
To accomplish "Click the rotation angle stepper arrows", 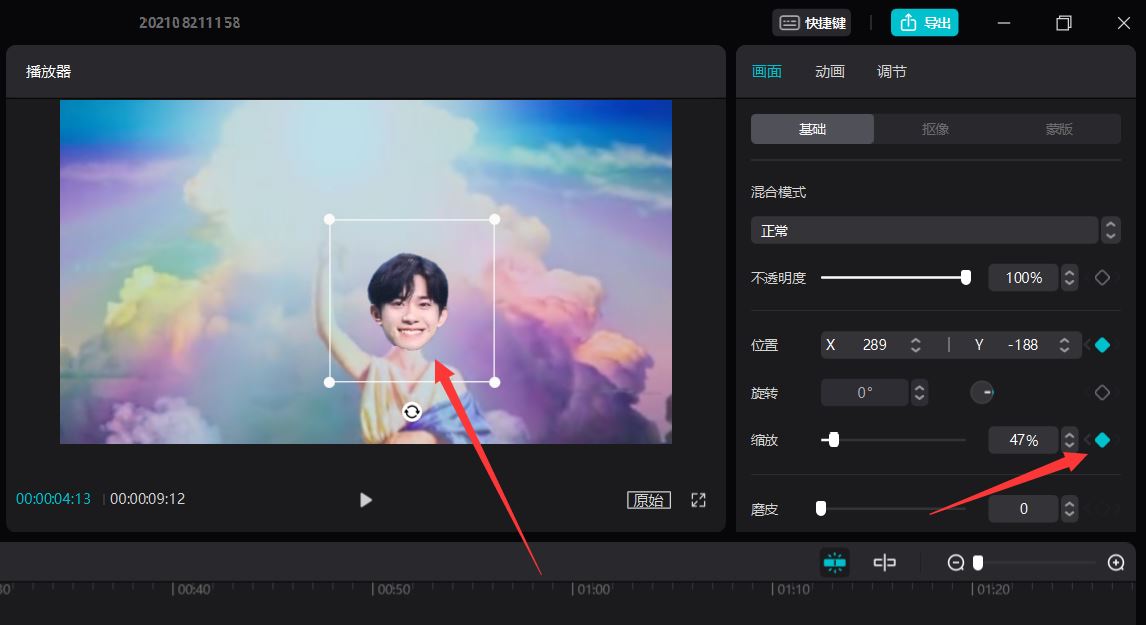I will (919, 393).
